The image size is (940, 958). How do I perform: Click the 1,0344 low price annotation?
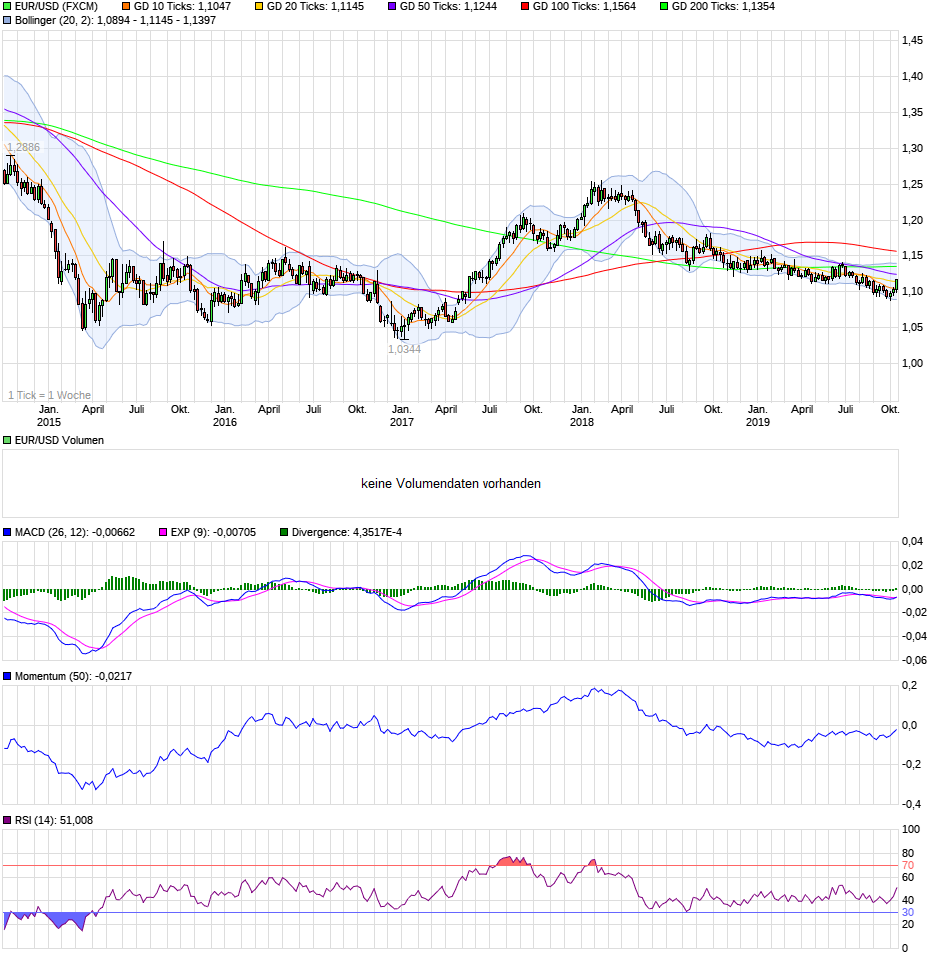click(404, 349)
